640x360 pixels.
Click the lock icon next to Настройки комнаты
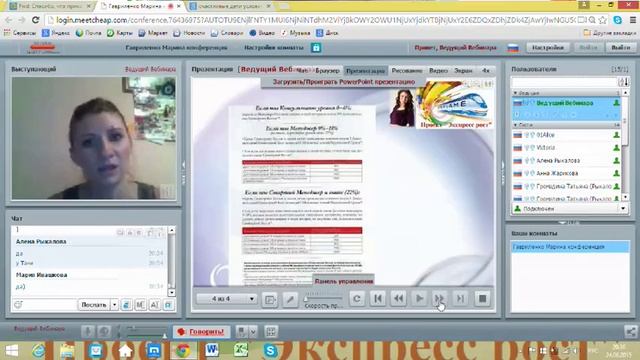pos(316,47)
